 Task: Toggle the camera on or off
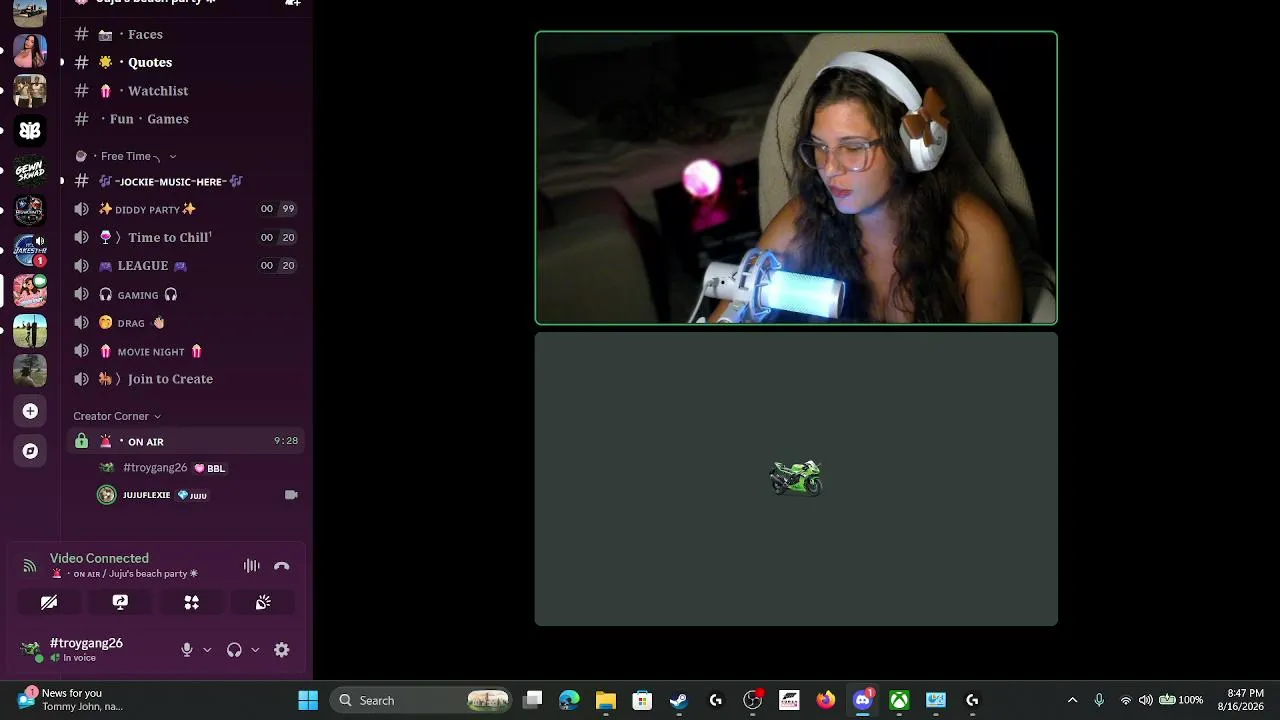(49, 602)
